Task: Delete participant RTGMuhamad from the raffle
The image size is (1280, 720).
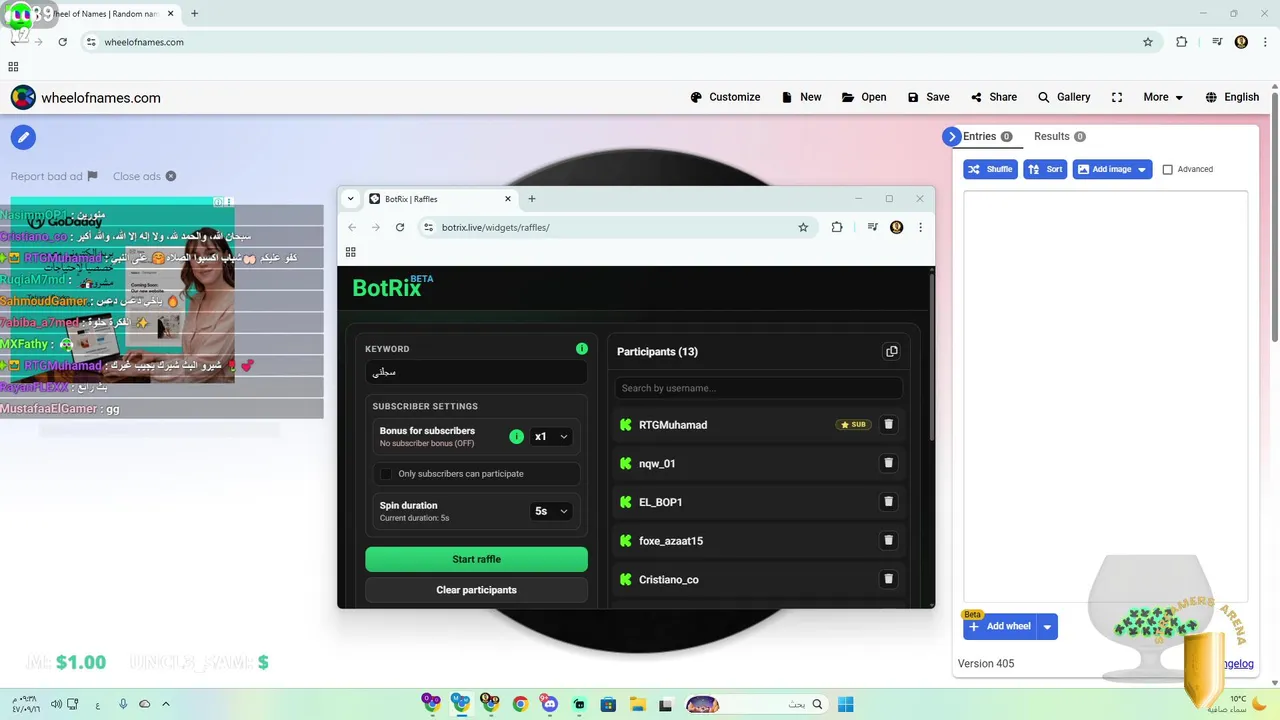Action: (888, 425)
